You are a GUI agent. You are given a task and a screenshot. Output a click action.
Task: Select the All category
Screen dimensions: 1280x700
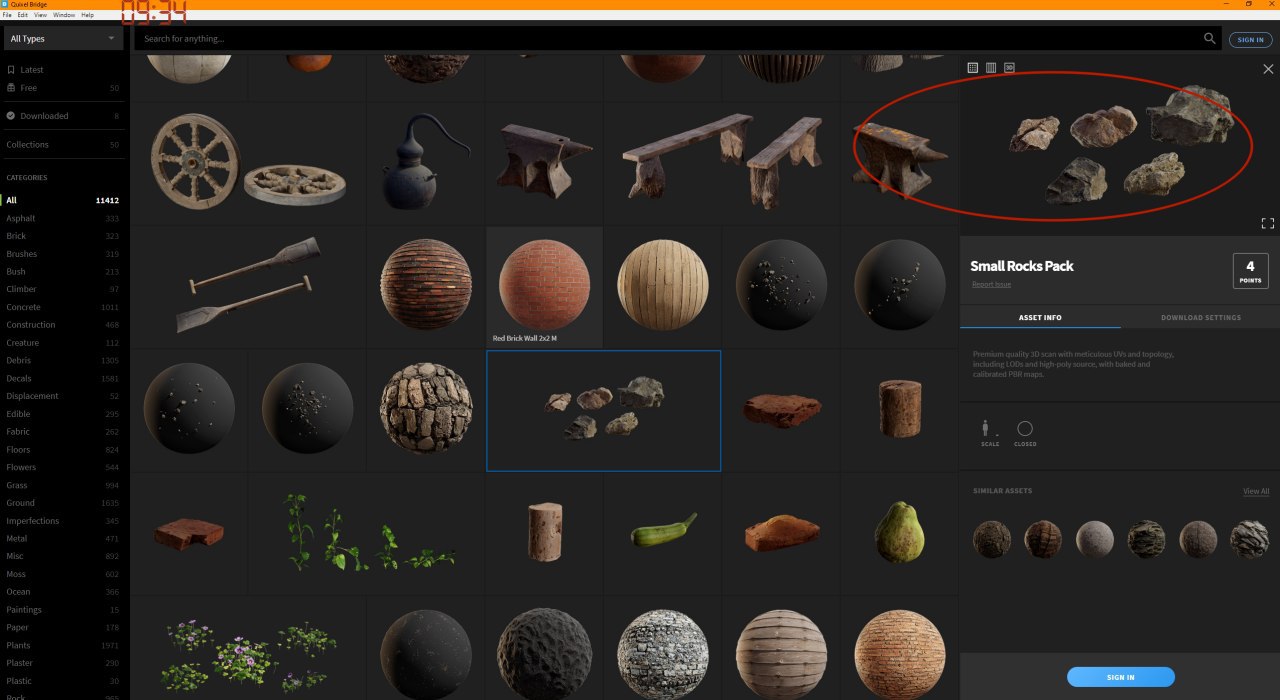pyautogui.click(x=63, y=200)
